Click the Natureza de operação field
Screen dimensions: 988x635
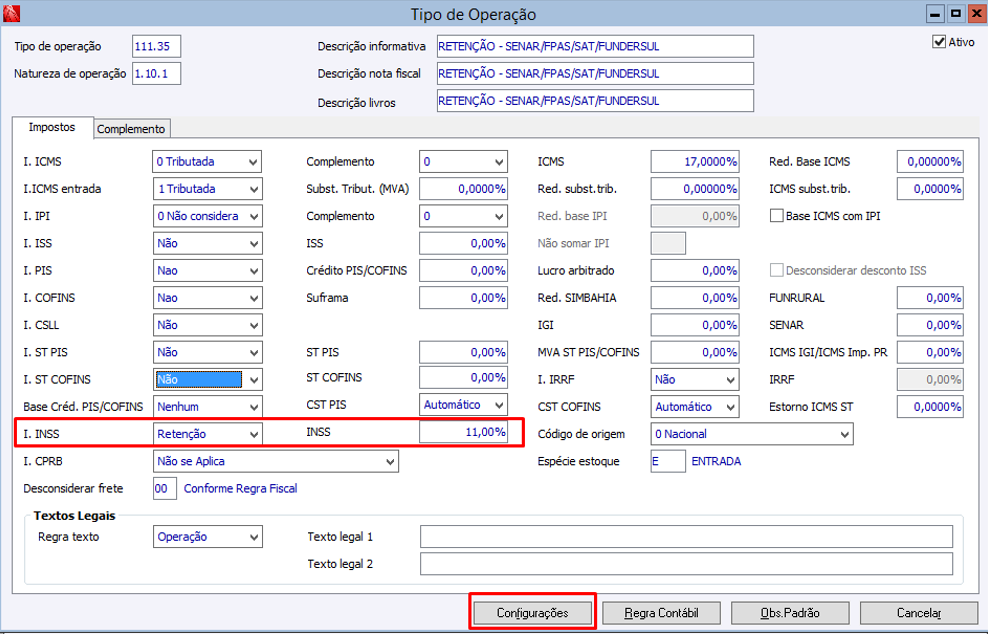(x=156, y=74)
